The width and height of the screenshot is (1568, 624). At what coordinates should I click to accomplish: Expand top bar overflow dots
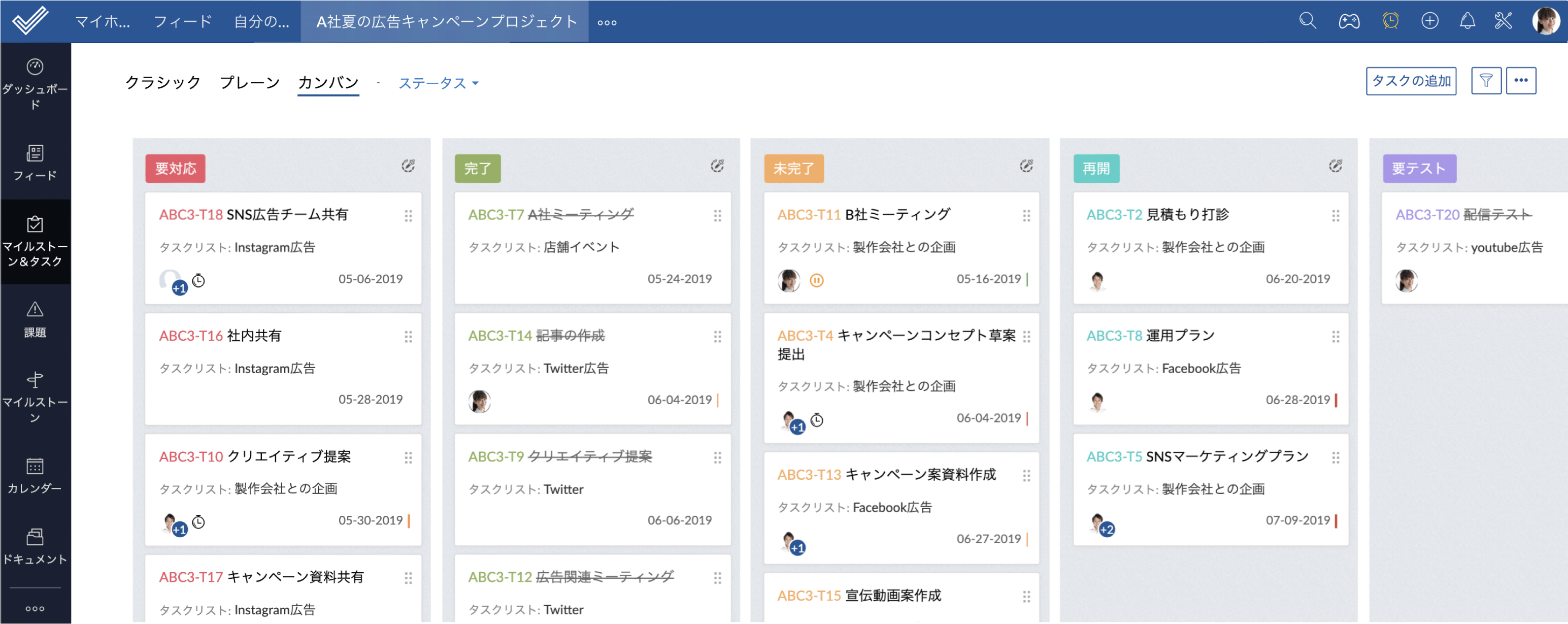[607, 22]
